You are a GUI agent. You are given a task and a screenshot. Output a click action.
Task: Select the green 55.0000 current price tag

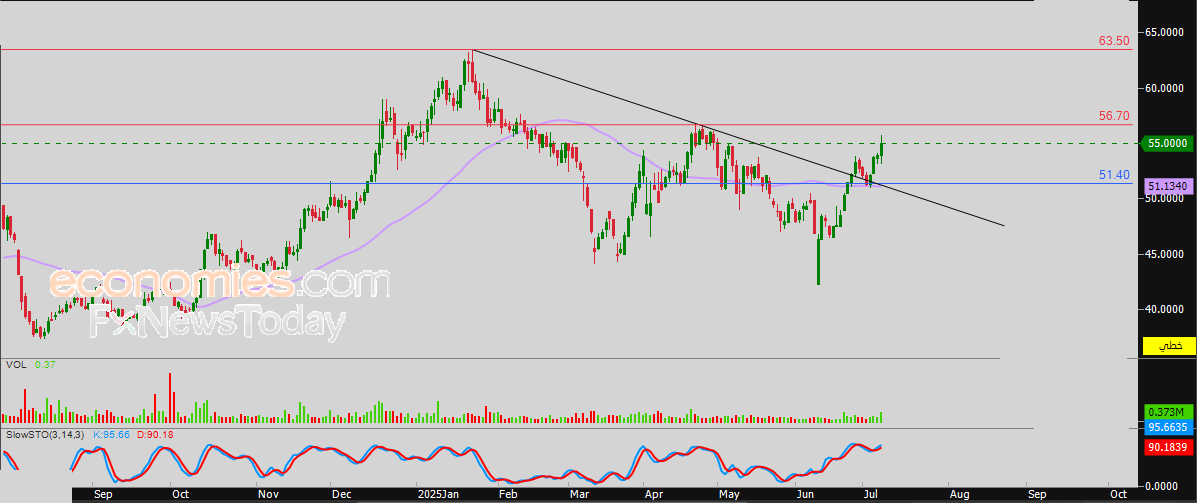[1165, 143]
